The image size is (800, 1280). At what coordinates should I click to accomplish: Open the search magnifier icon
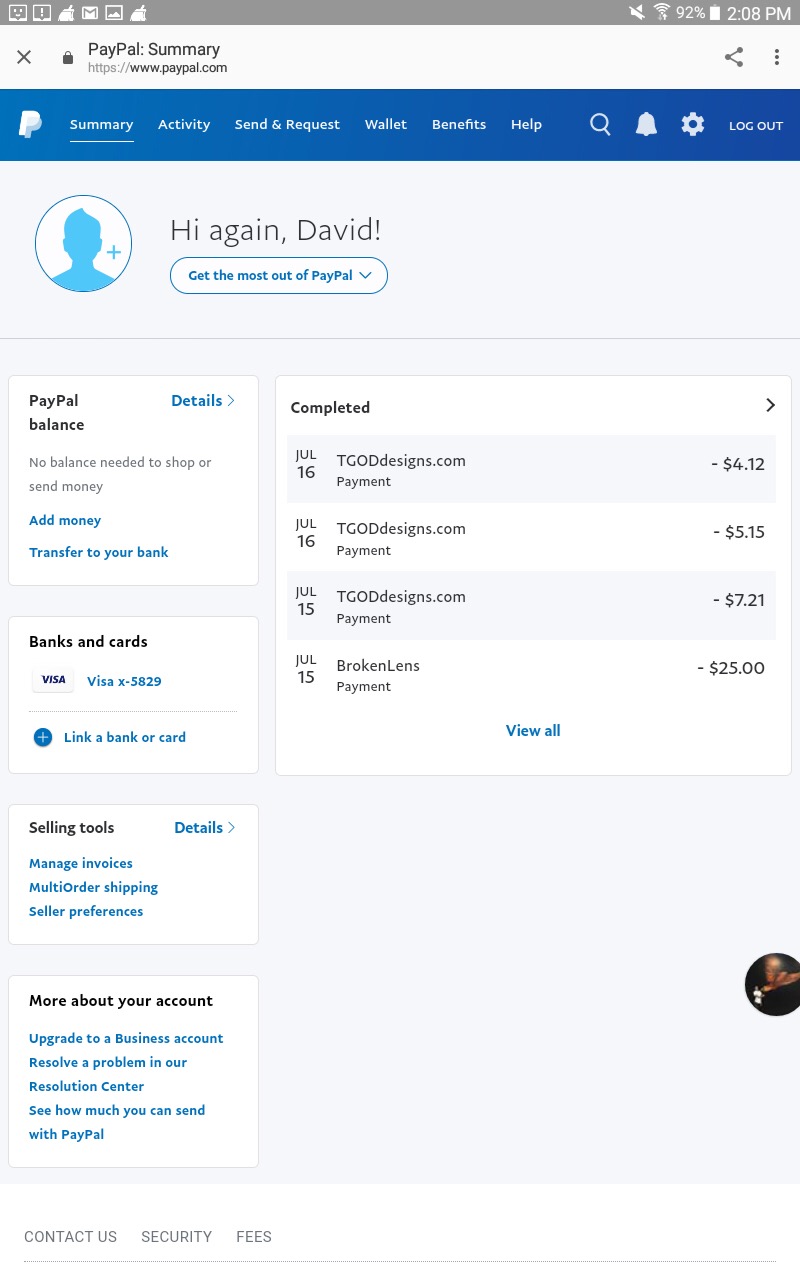point(600,125)
